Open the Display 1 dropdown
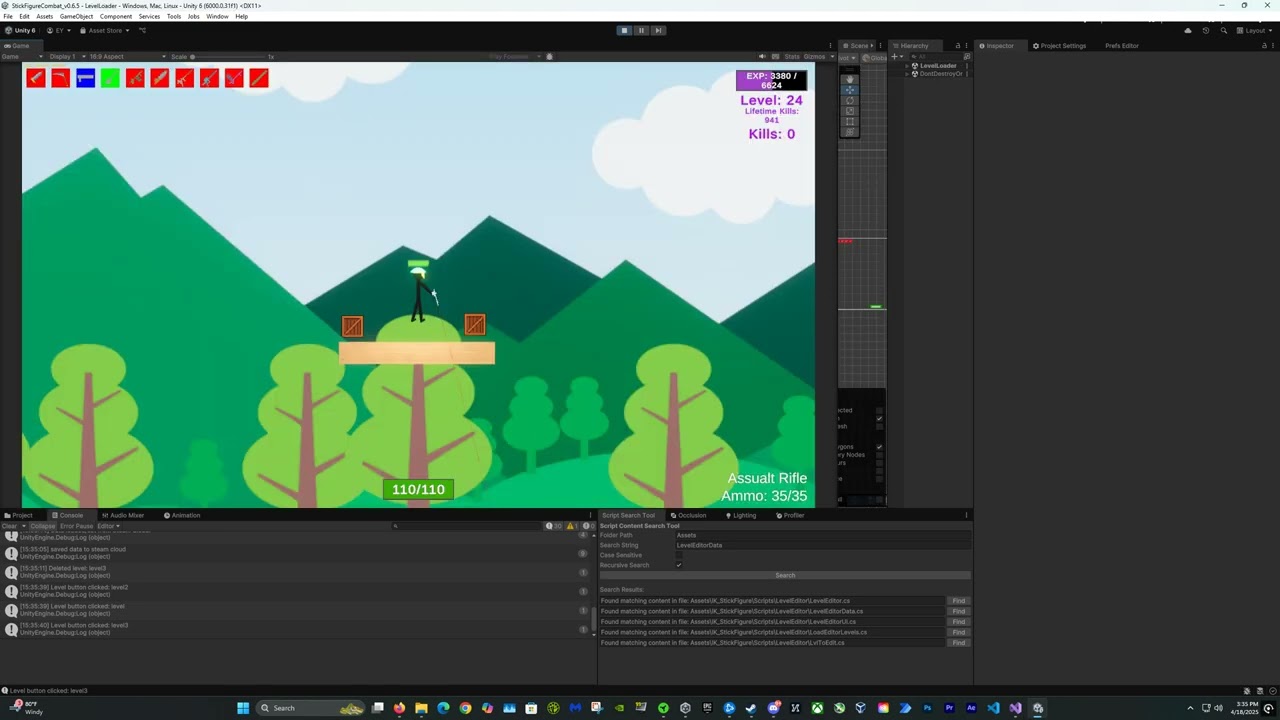This screenshot has height=720, width=1280. 65,56
